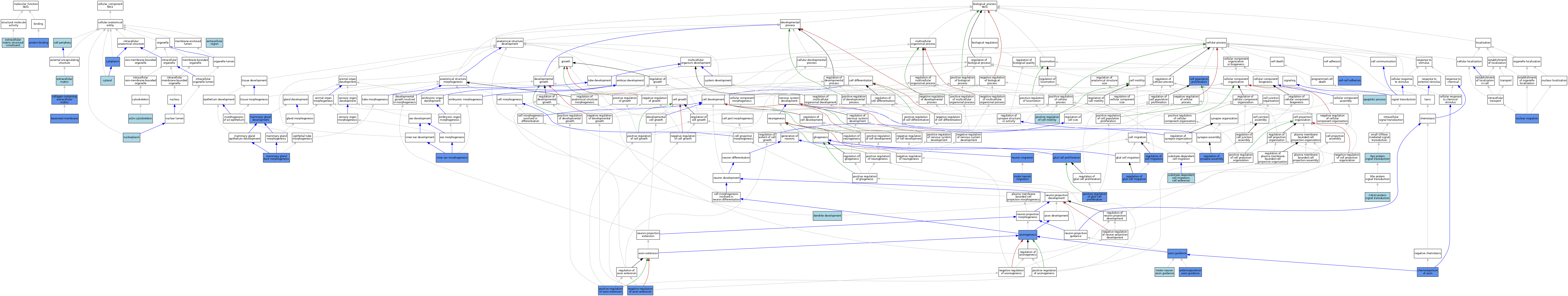The height and width of the screenshot is (296, 1568).
Task: Select the 'biological regulation' node
Action: [x=985, y=43]
